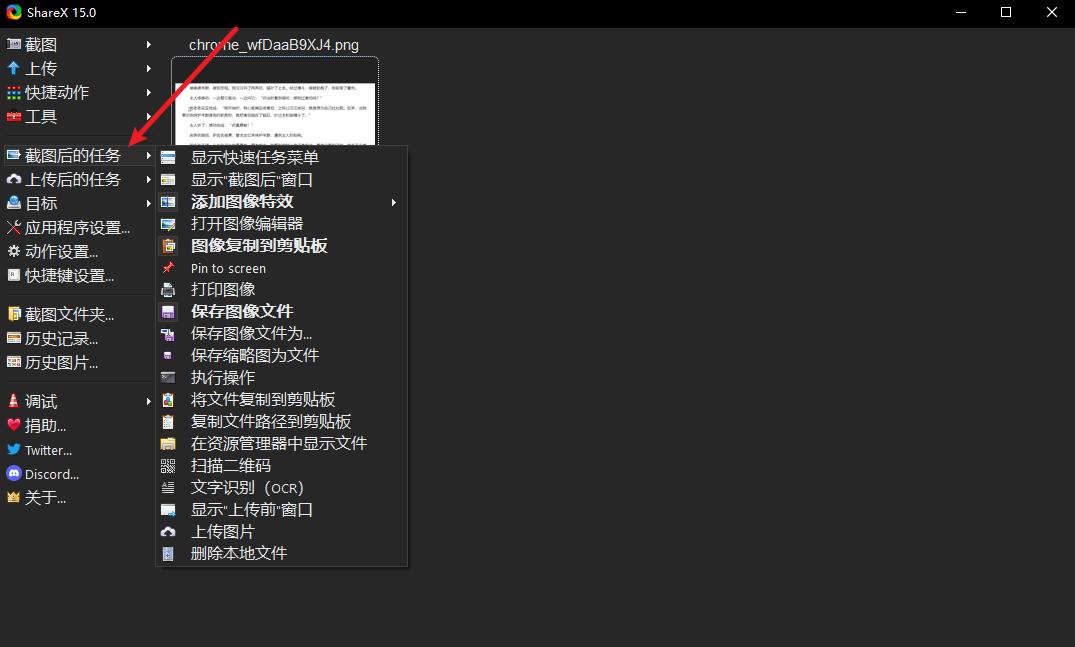Toggle the 将文件复制到剪贴板 task
The image size is (1075, 647).
[282, 400]
